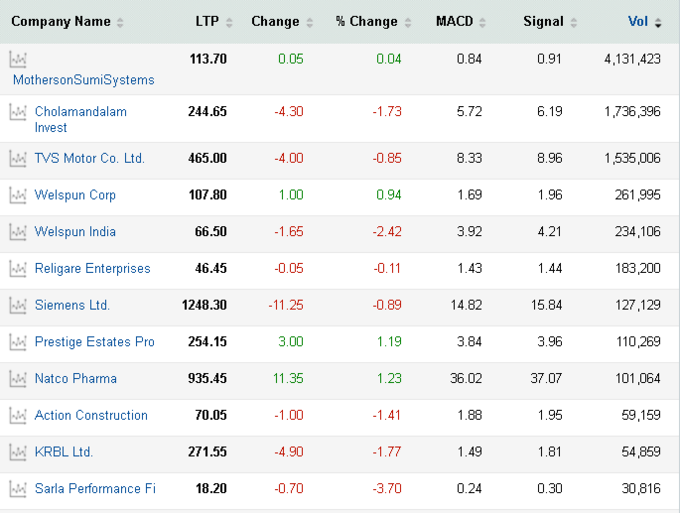Open chart icon for Sarla Performance Fi
The image size is (680, 513).
18,489
